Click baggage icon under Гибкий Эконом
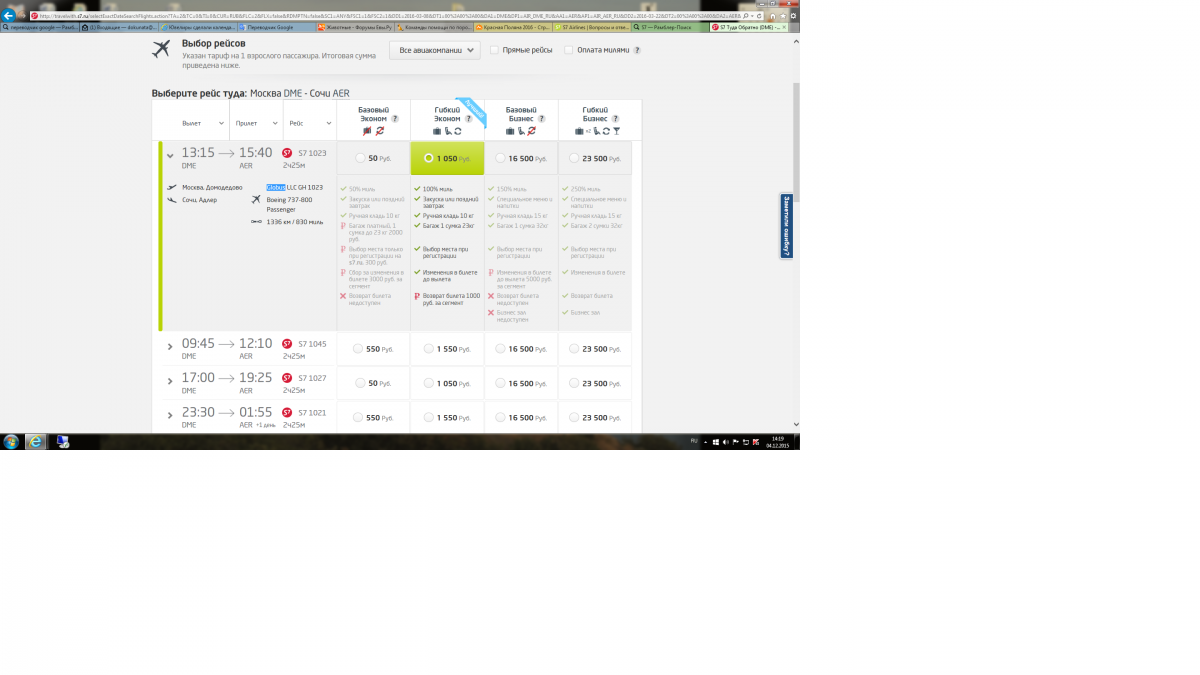 click(437, 131)
